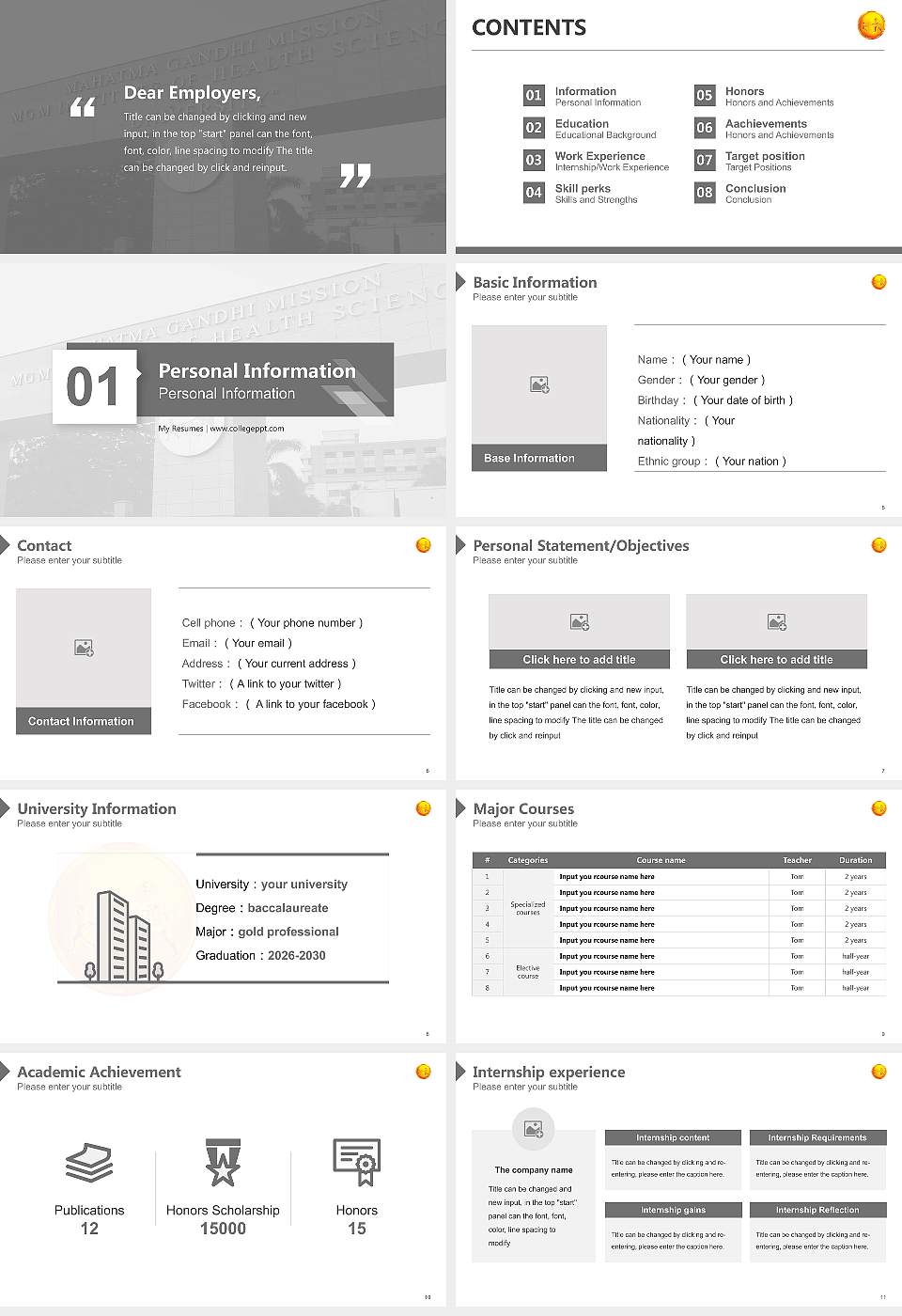Click the image placeholder icon in Base Information box
The width and height of the screenshot is (902, 1316).
point(538,384)
